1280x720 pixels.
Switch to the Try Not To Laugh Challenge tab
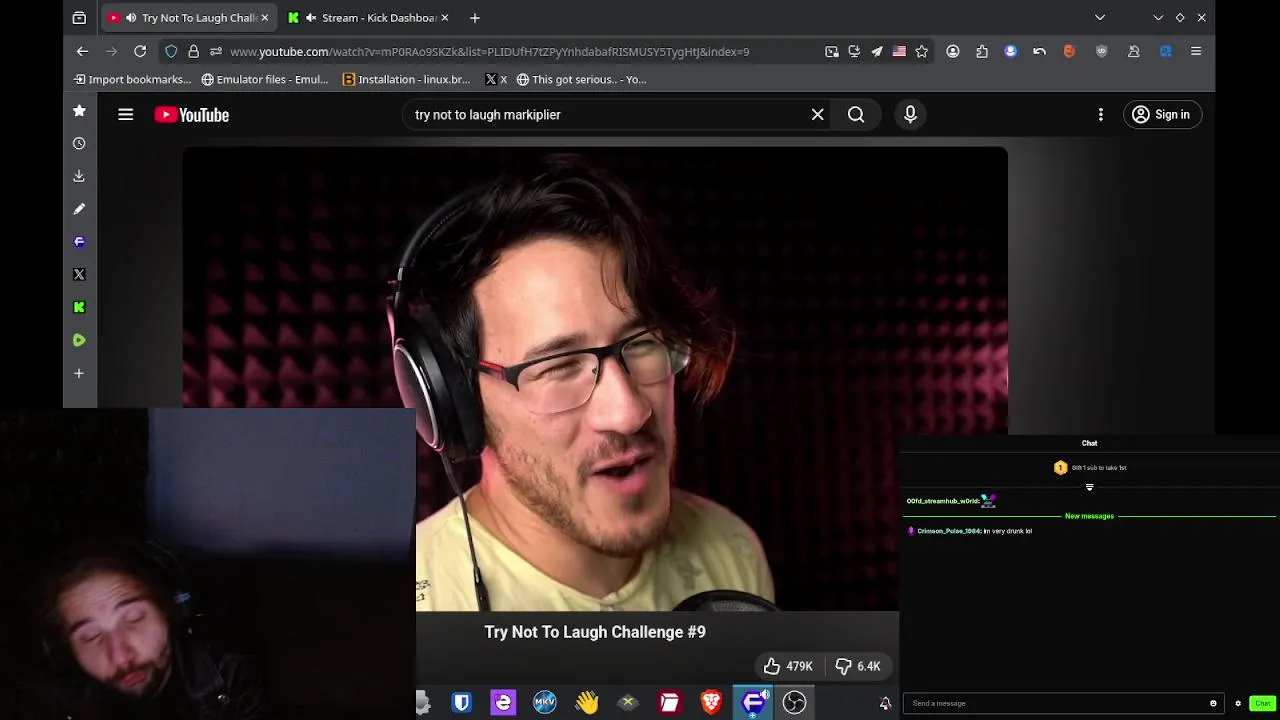(190, 17)
